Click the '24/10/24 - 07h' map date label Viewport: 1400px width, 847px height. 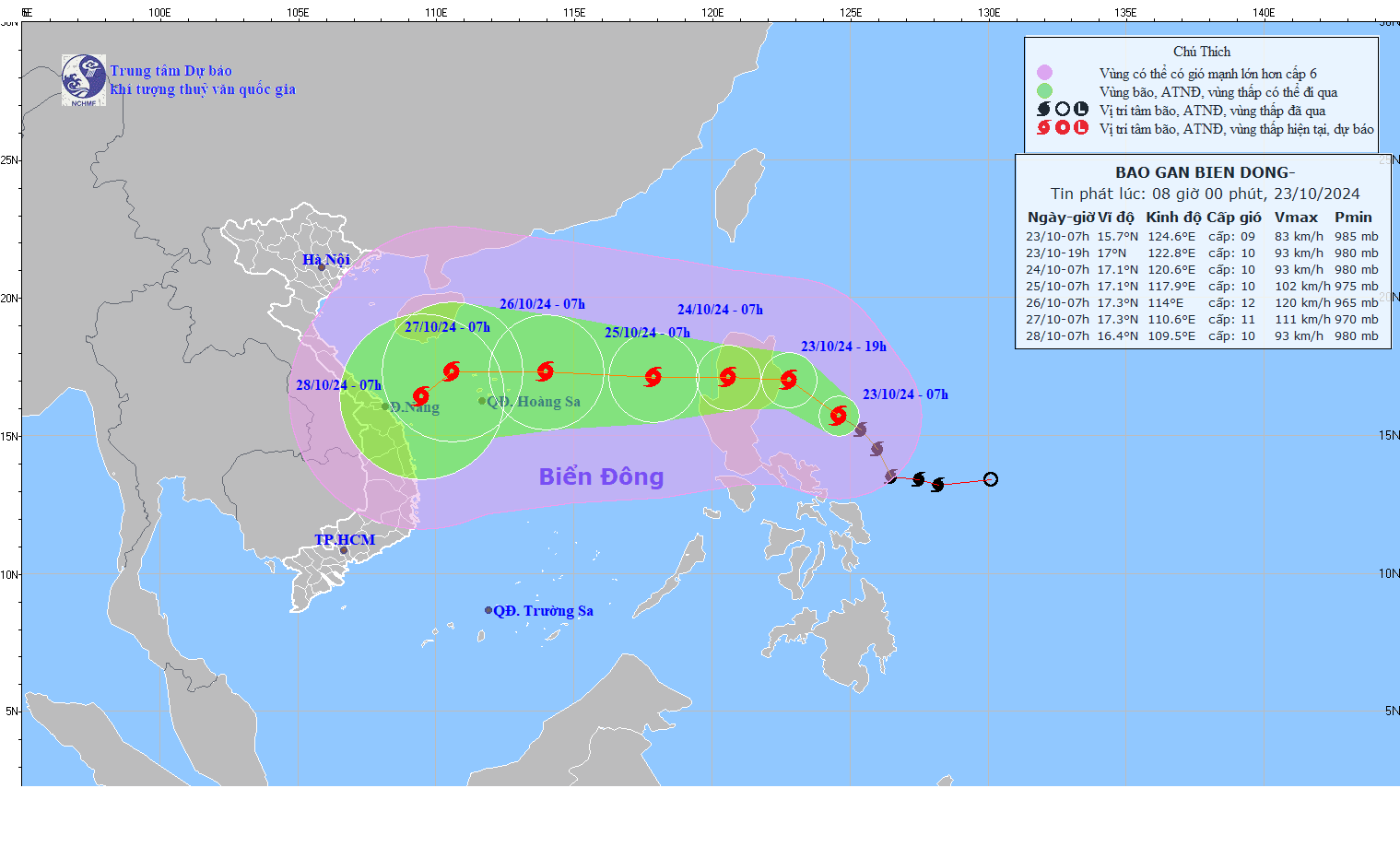pyautogui.click(x=720, y=310)
